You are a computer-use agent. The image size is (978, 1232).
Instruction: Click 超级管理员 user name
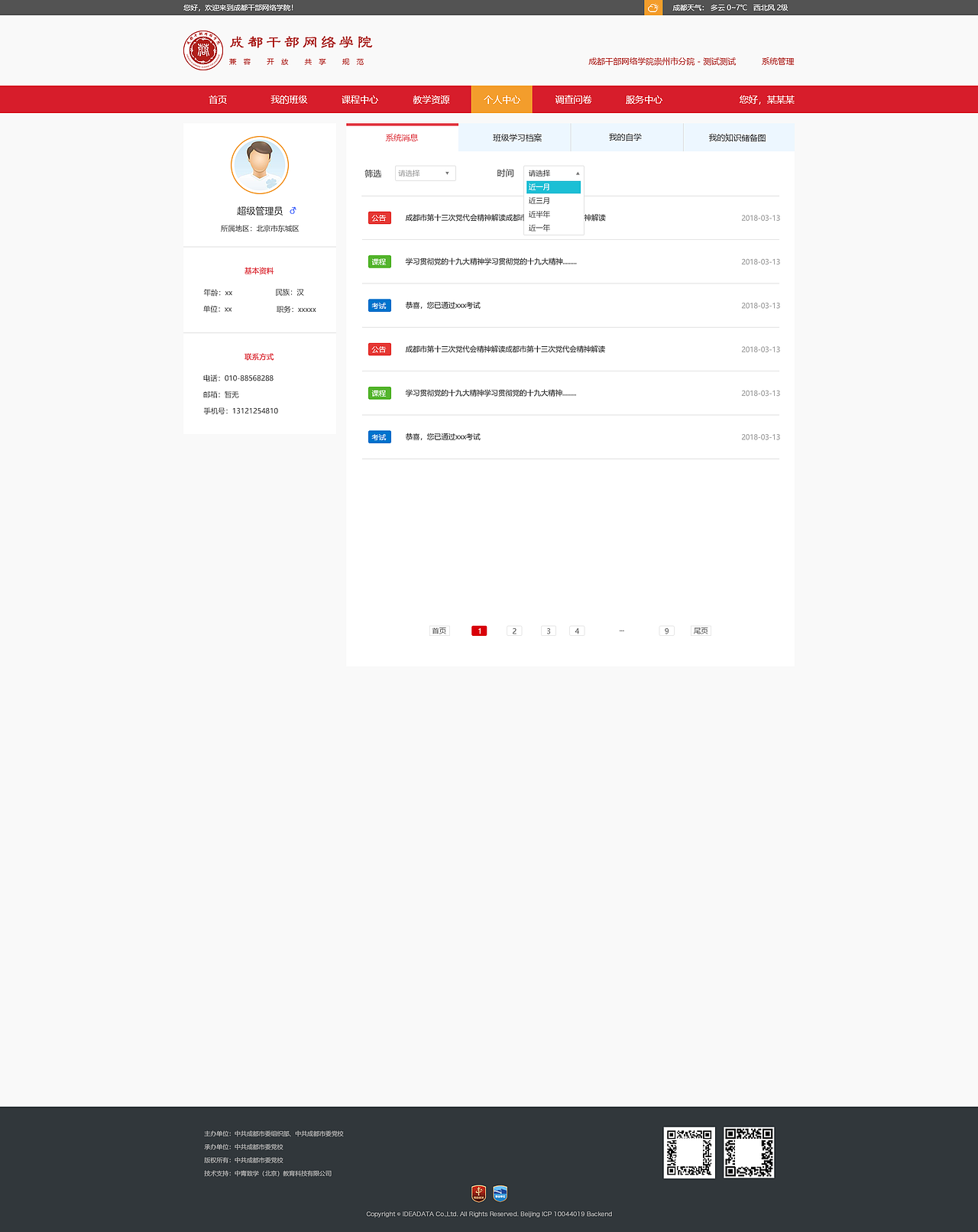coord(260,211)
